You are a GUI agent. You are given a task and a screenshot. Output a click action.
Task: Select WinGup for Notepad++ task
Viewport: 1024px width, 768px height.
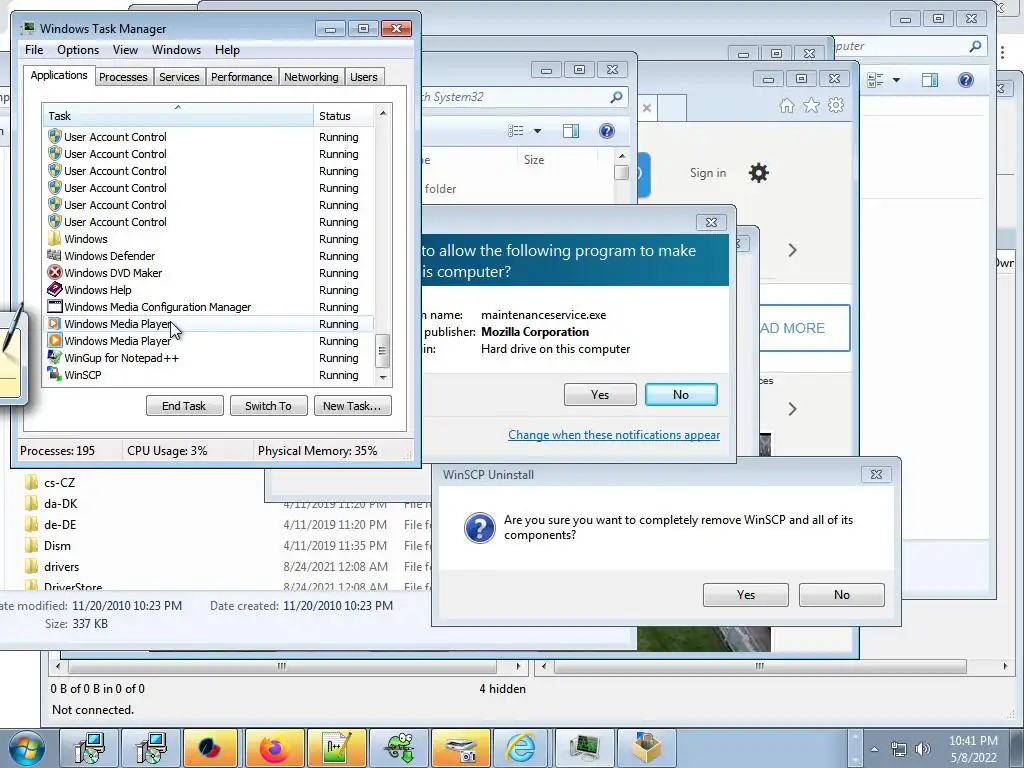pyautogui.click(x=121, y=358)
